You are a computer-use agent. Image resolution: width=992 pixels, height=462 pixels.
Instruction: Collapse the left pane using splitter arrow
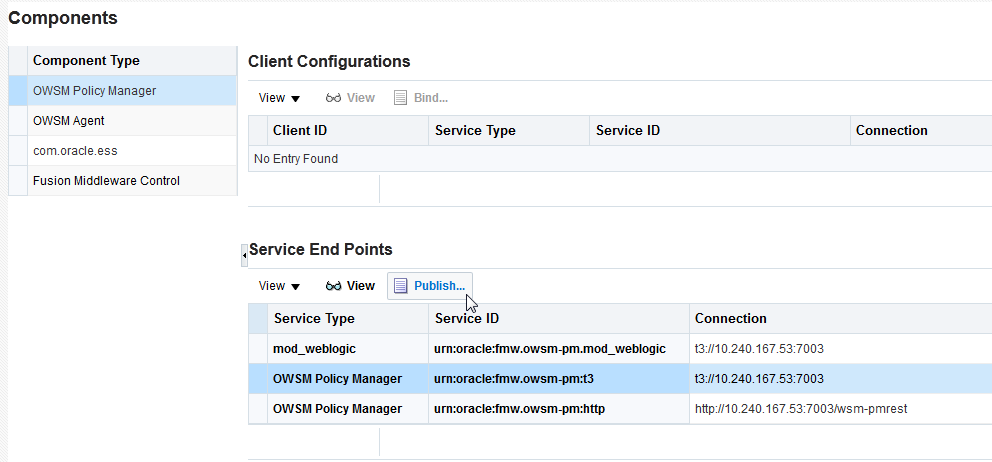point(244,256)
